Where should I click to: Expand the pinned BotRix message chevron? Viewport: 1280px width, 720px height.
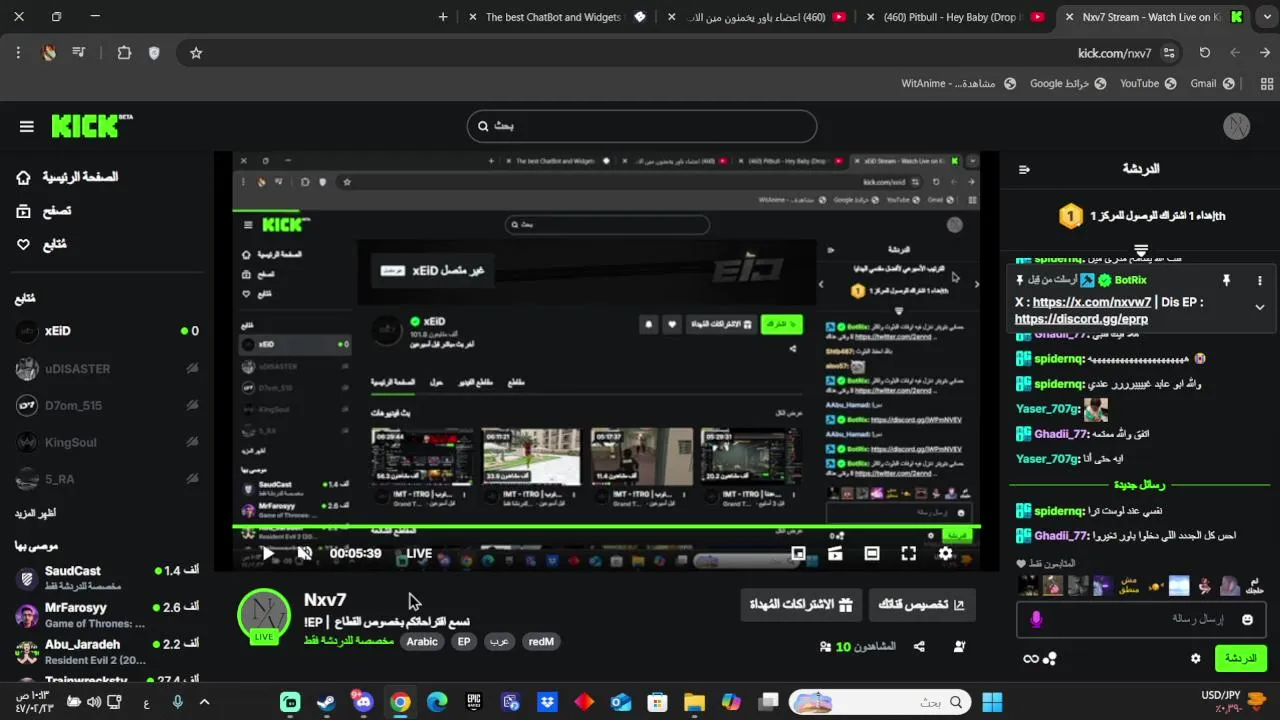1260,307
